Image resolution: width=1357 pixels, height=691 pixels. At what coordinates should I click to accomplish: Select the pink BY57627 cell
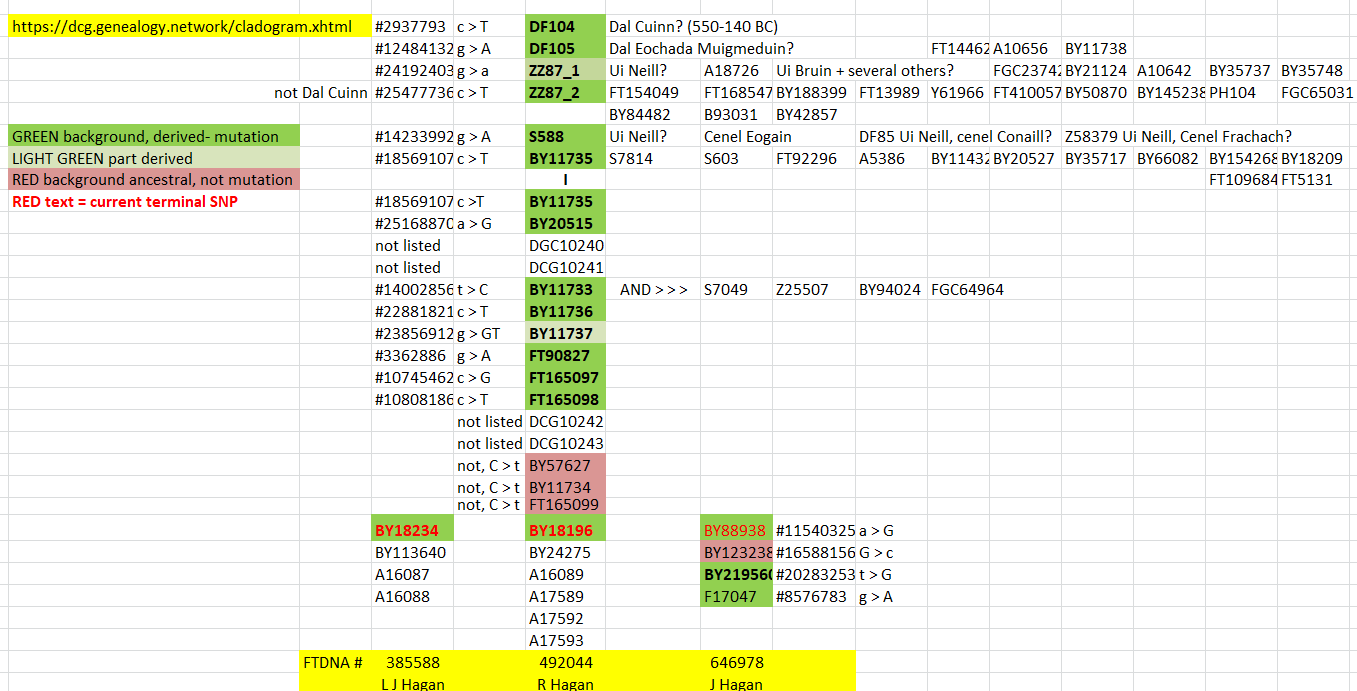[x=565, y=465]
